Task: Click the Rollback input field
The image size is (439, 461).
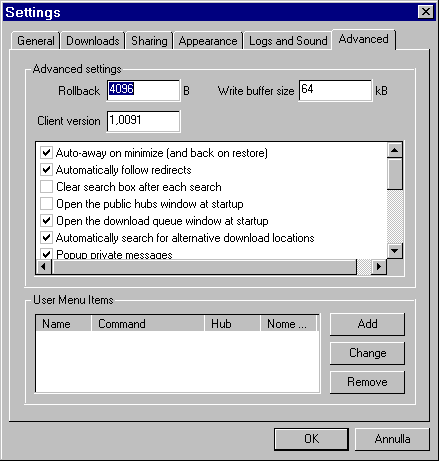Action: pyautogui.click(x=143, y=90)
